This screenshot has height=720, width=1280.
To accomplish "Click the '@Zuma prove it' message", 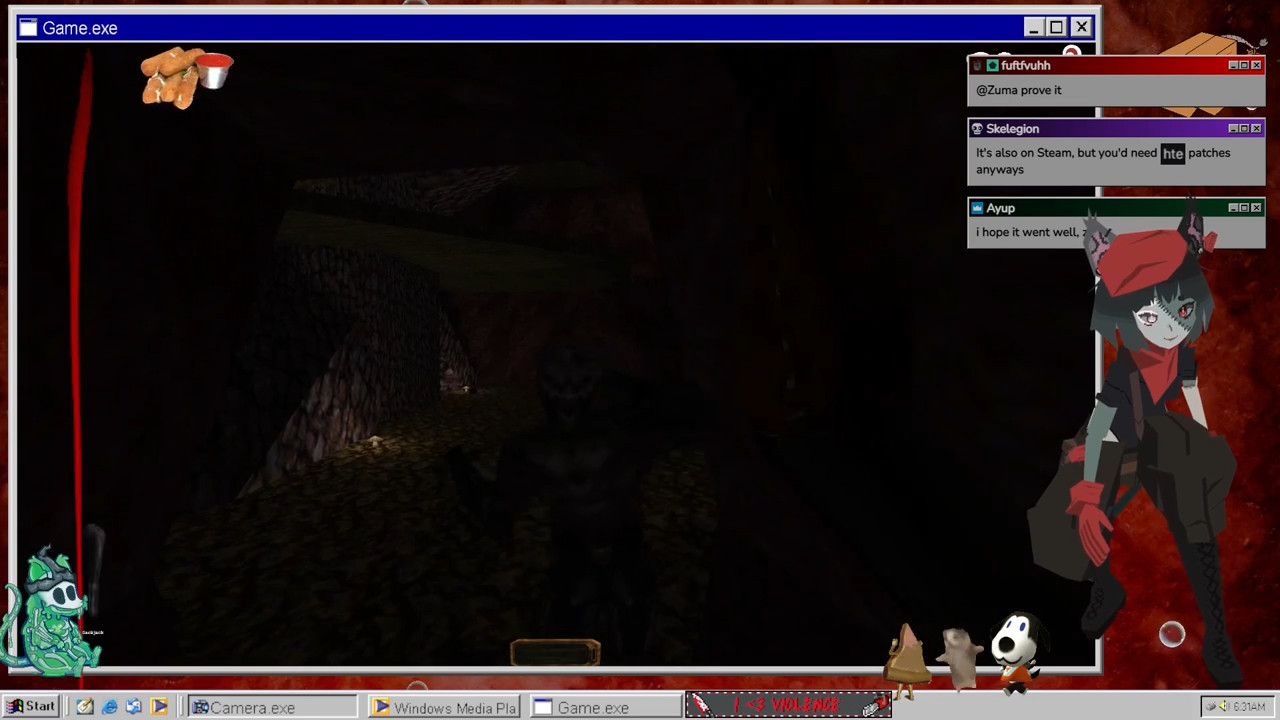I will tap(1019, 90).
